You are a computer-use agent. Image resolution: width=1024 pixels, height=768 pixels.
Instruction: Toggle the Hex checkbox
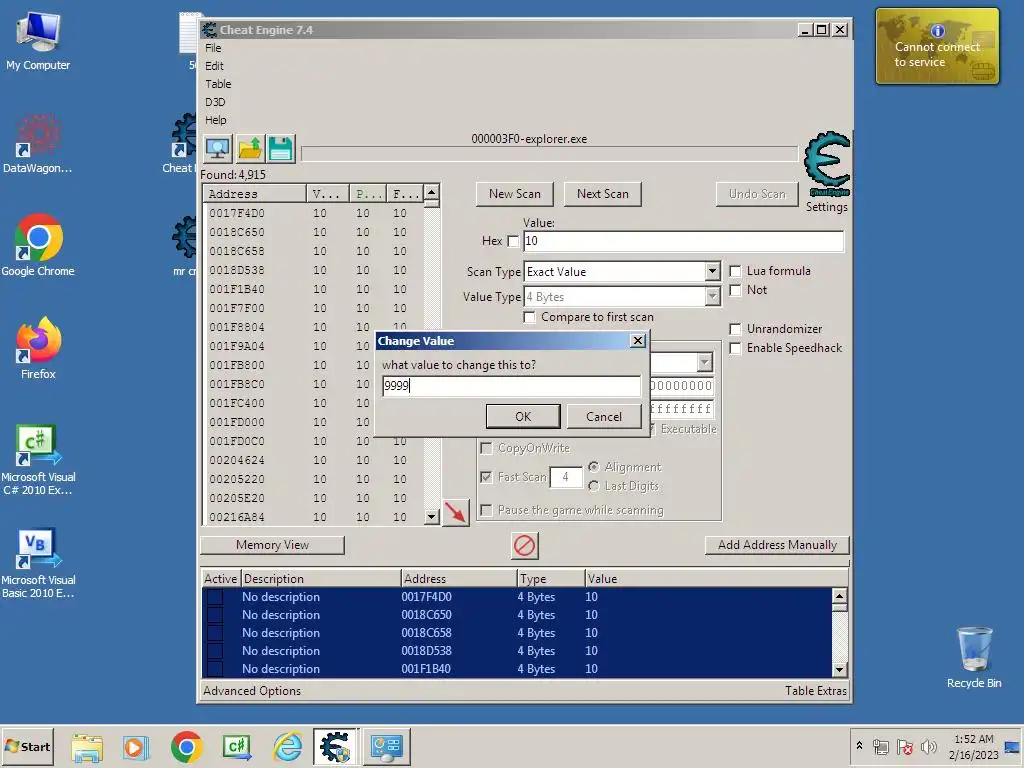point(513,241)
